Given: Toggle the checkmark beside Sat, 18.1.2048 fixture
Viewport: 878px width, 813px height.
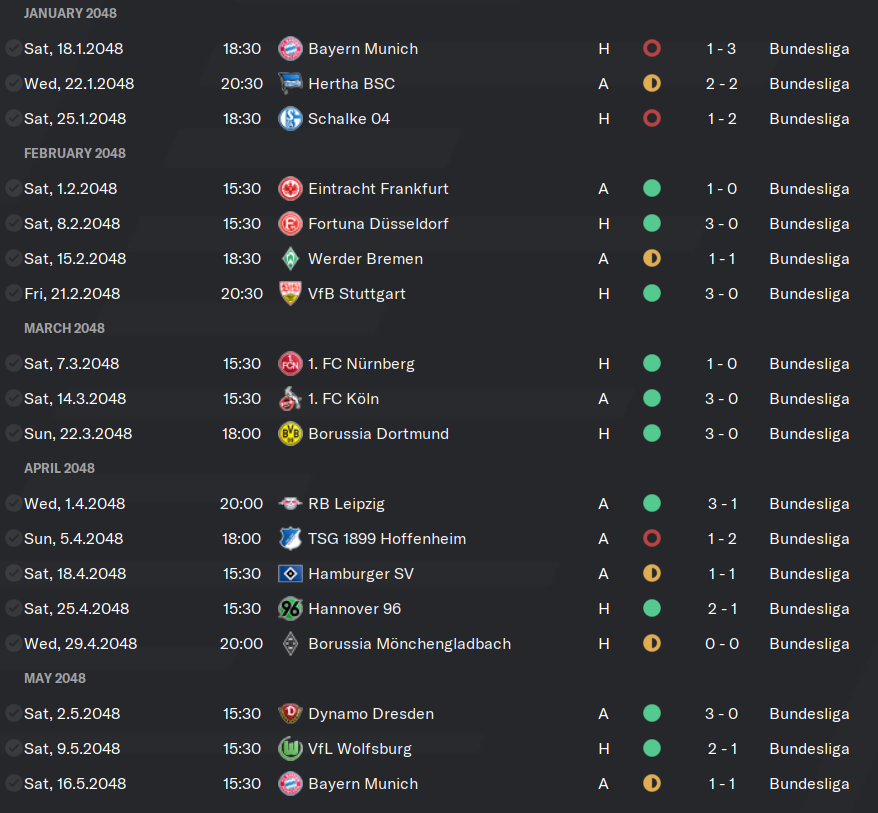Looking at the screenshot, I should pos(13,48).
